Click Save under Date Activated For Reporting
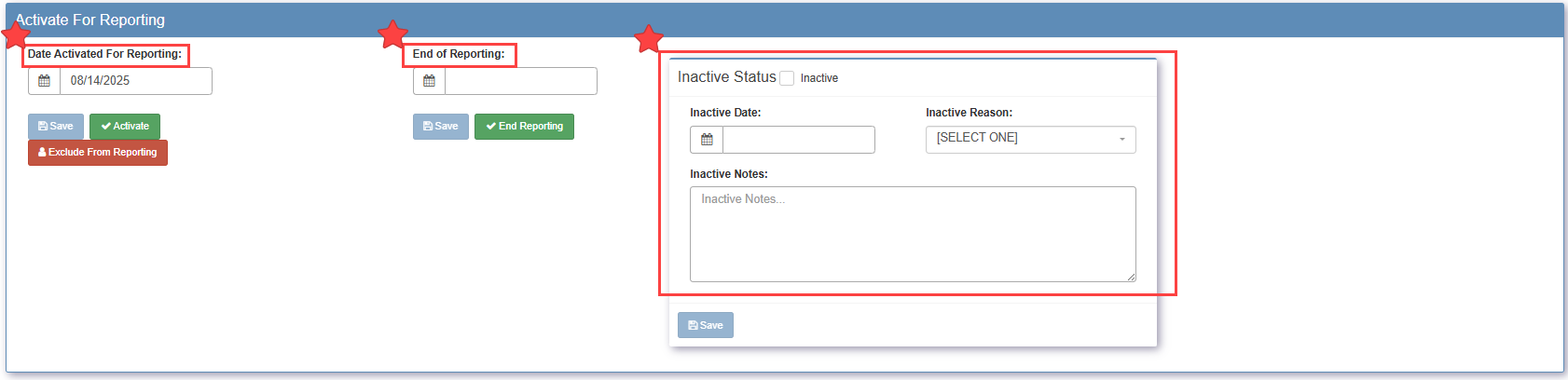Viewport: 1568px width, 380px height. click(56, 127)
